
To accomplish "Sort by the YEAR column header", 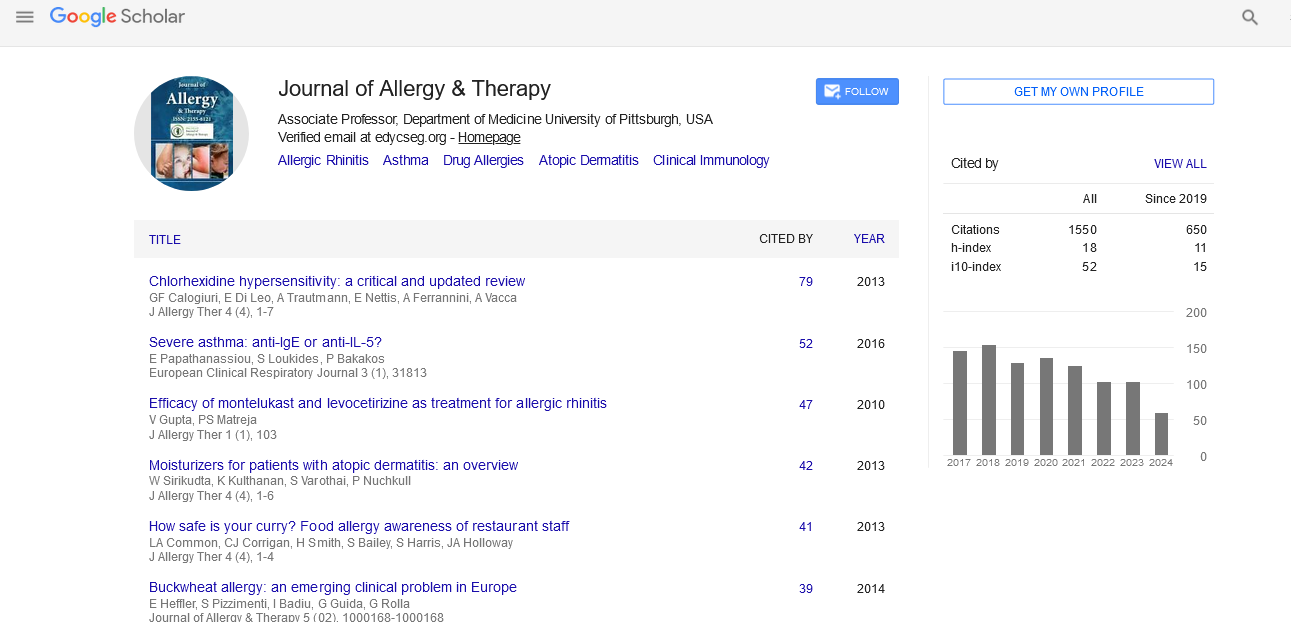I will (869, 239).
